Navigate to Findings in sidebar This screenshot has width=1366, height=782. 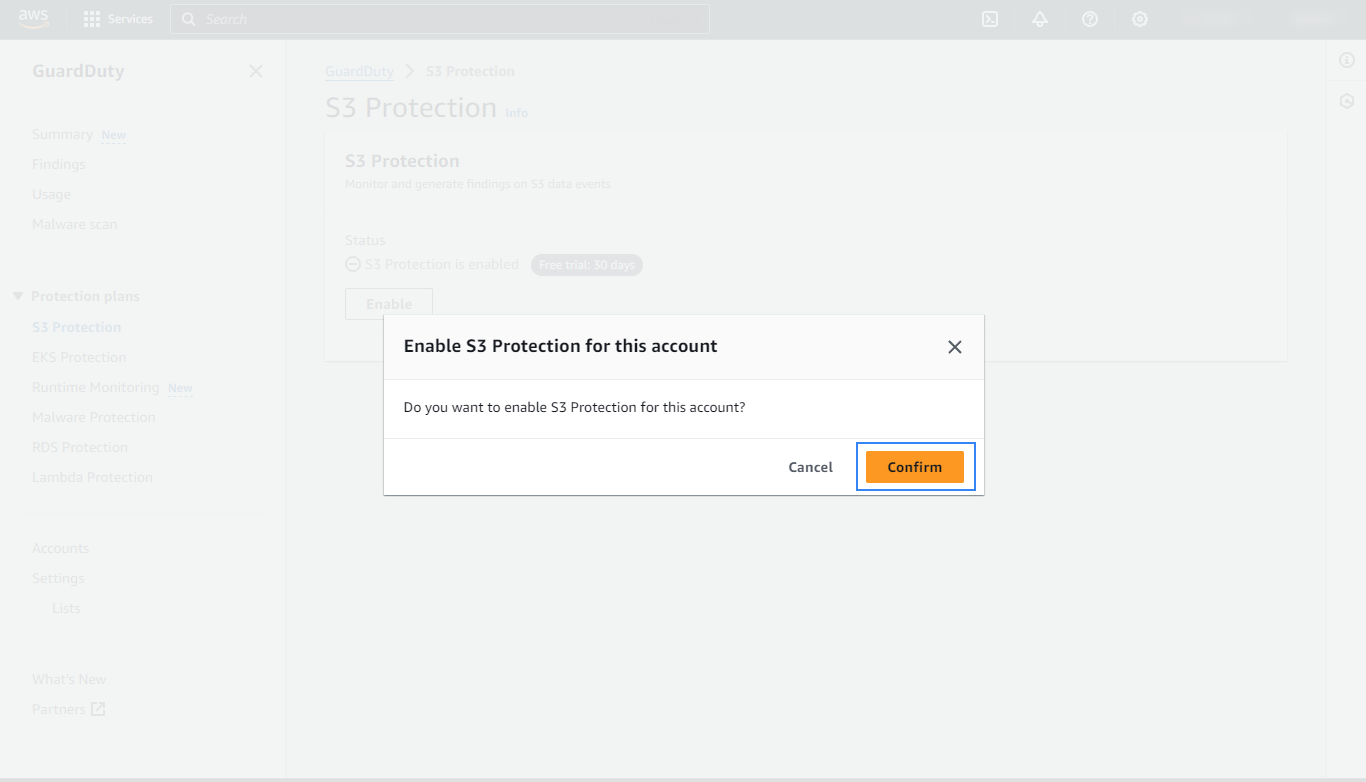click(x=59, y=164)
